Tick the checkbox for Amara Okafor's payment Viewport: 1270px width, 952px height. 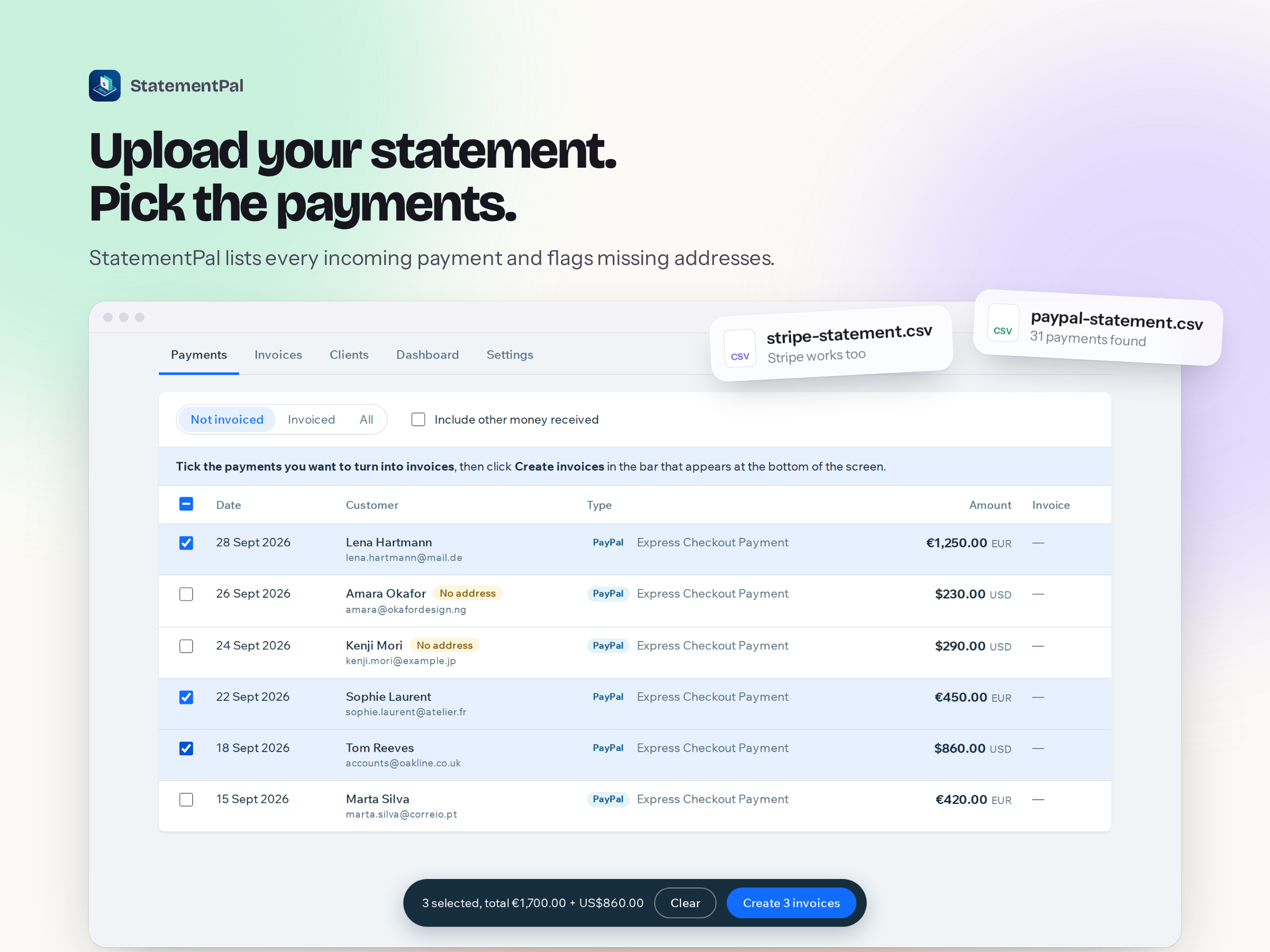click(186, 594)
